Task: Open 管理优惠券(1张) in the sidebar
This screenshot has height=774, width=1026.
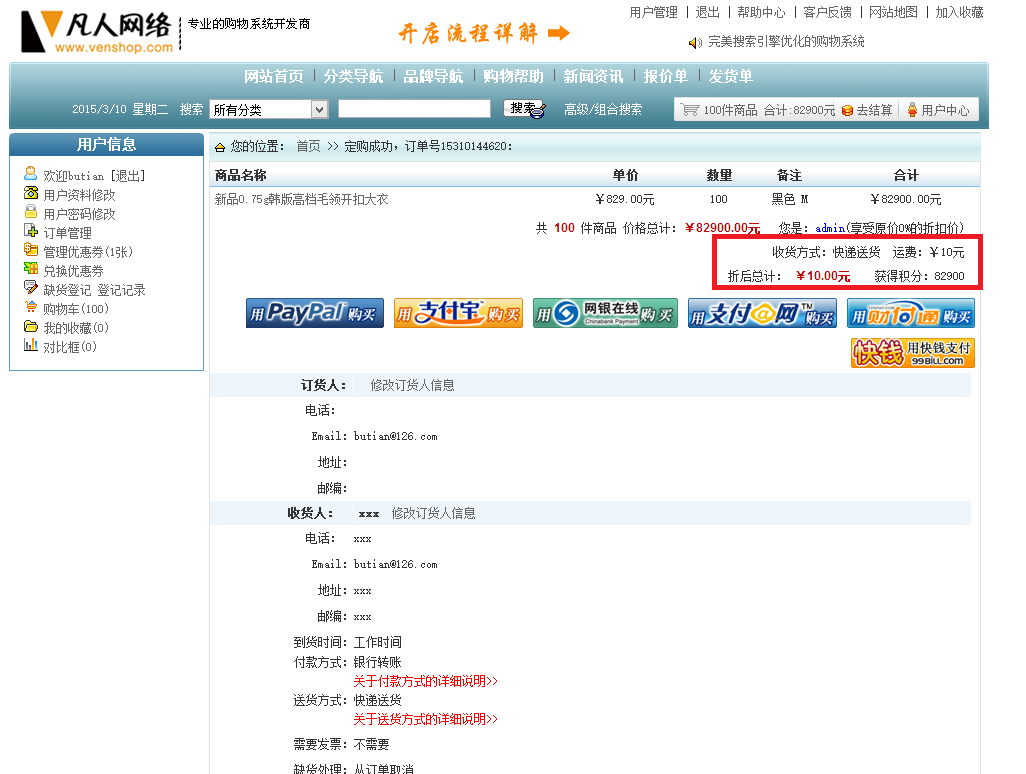Action: tap(88, 252)
